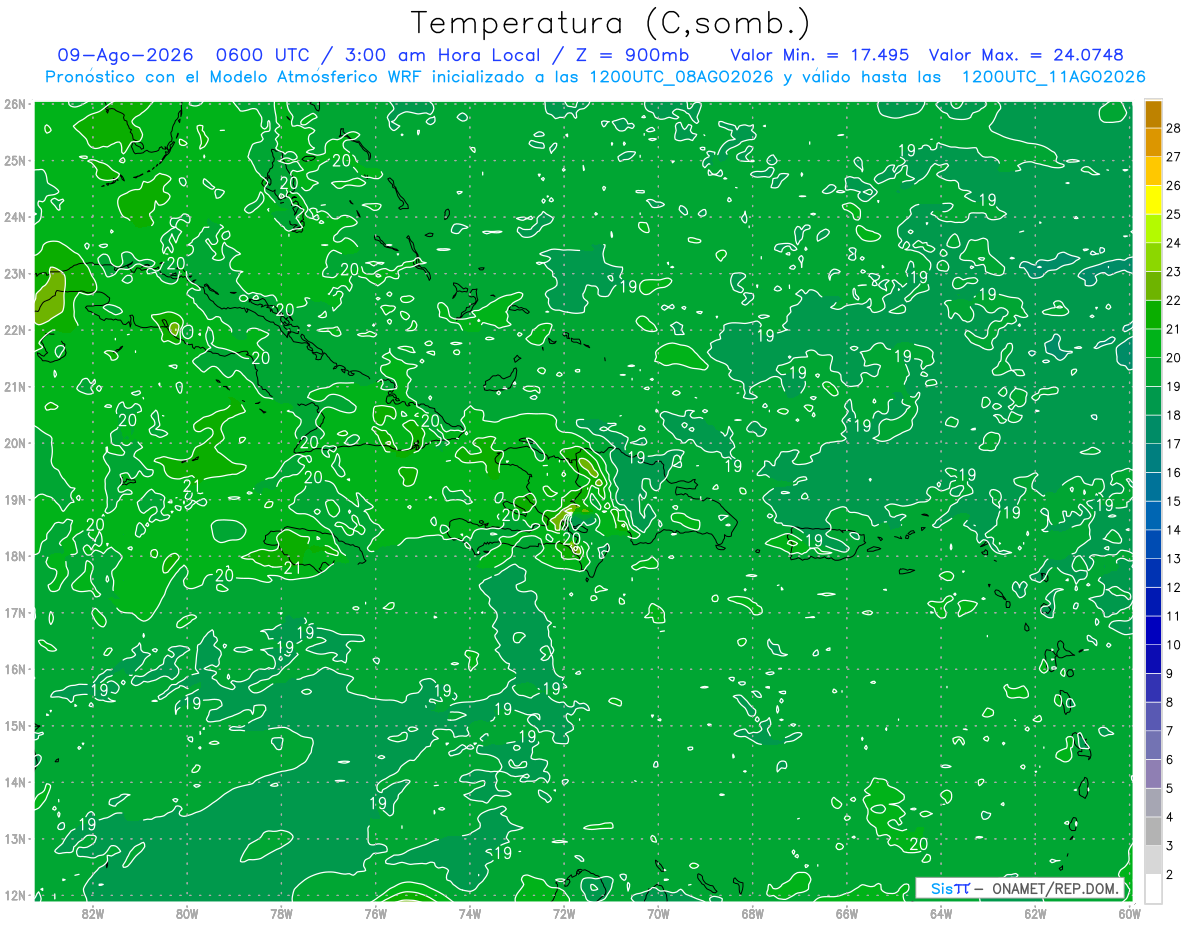Screen dimensions: 1200x927
Task: Click the lime swatch between 24 and 25
Action: pyautogui.click(x=1153, y=229)
